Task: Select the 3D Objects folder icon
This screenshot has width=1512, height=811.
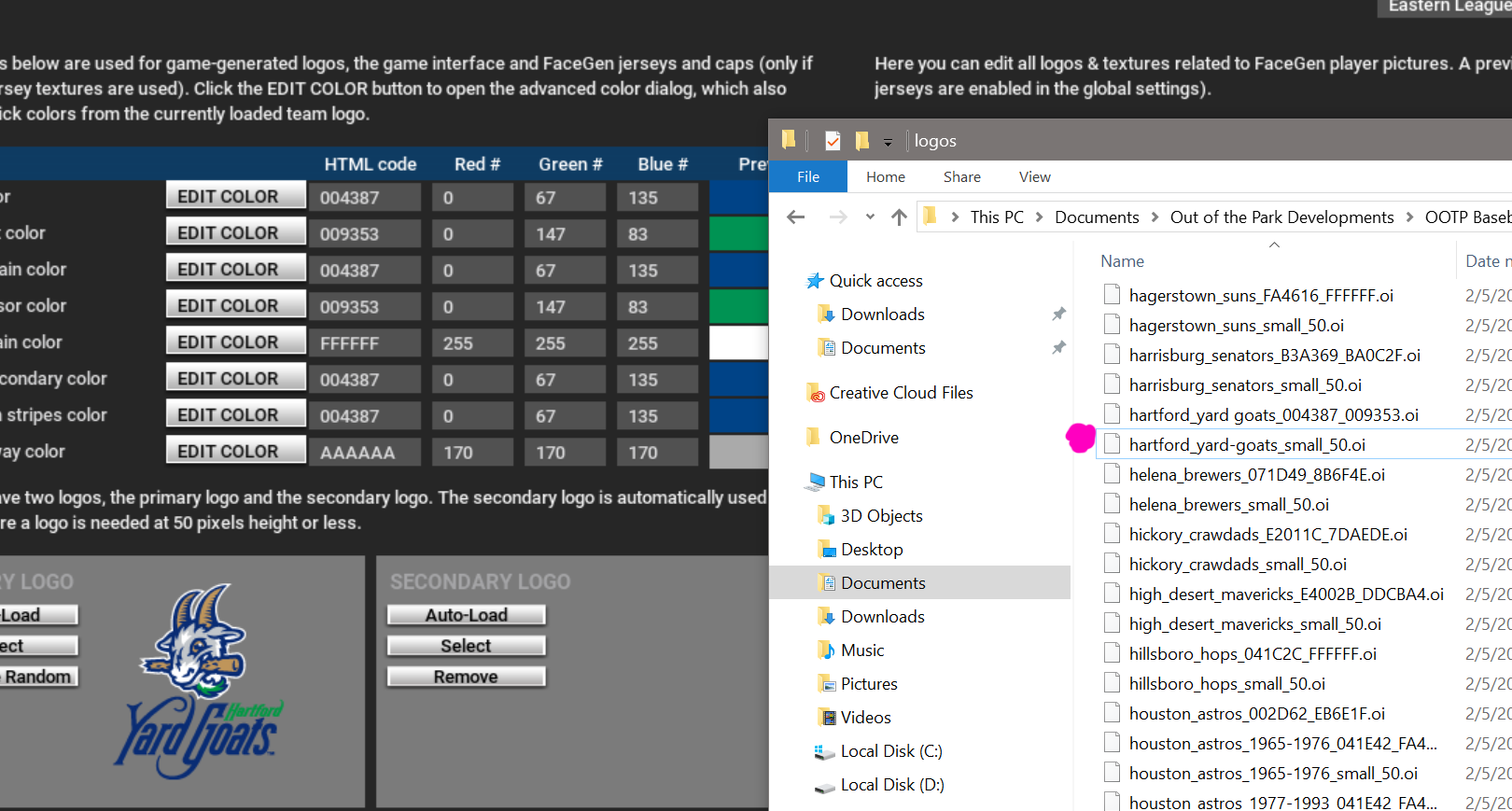Action: [826, 516]
